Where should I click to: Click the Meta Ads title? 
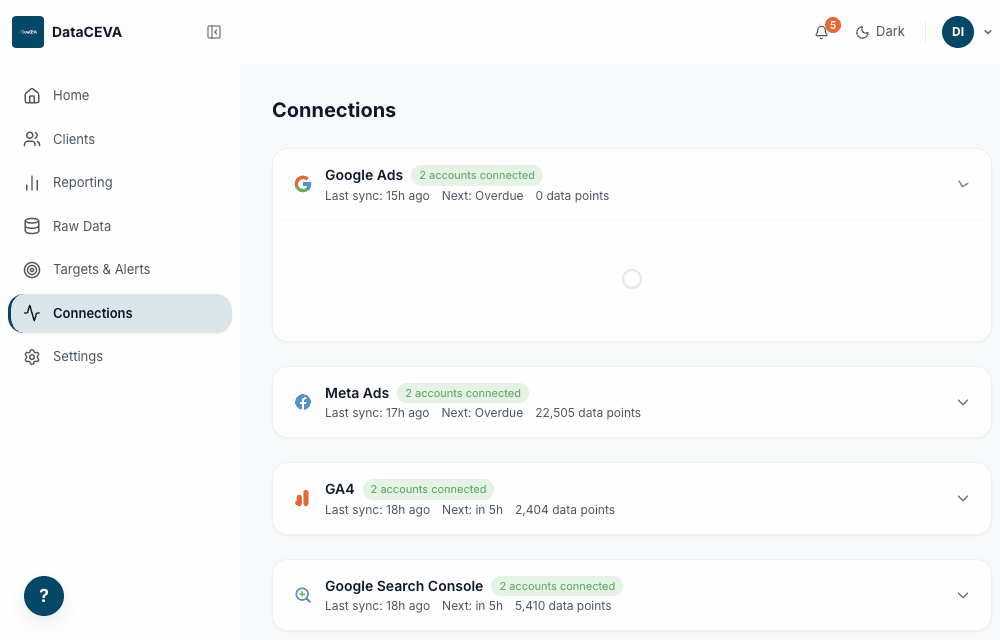click(357, 393)
